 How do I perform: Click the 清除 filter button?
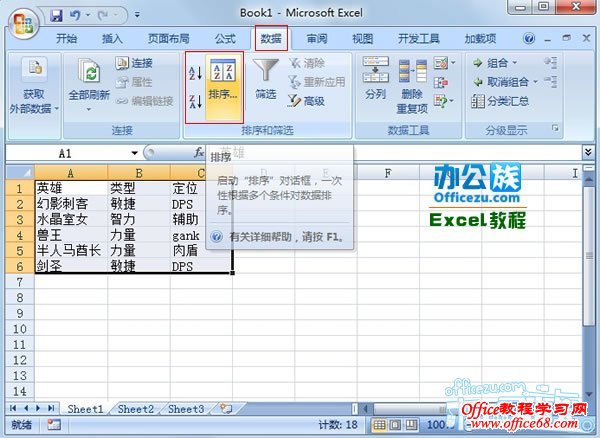[307, 63]
